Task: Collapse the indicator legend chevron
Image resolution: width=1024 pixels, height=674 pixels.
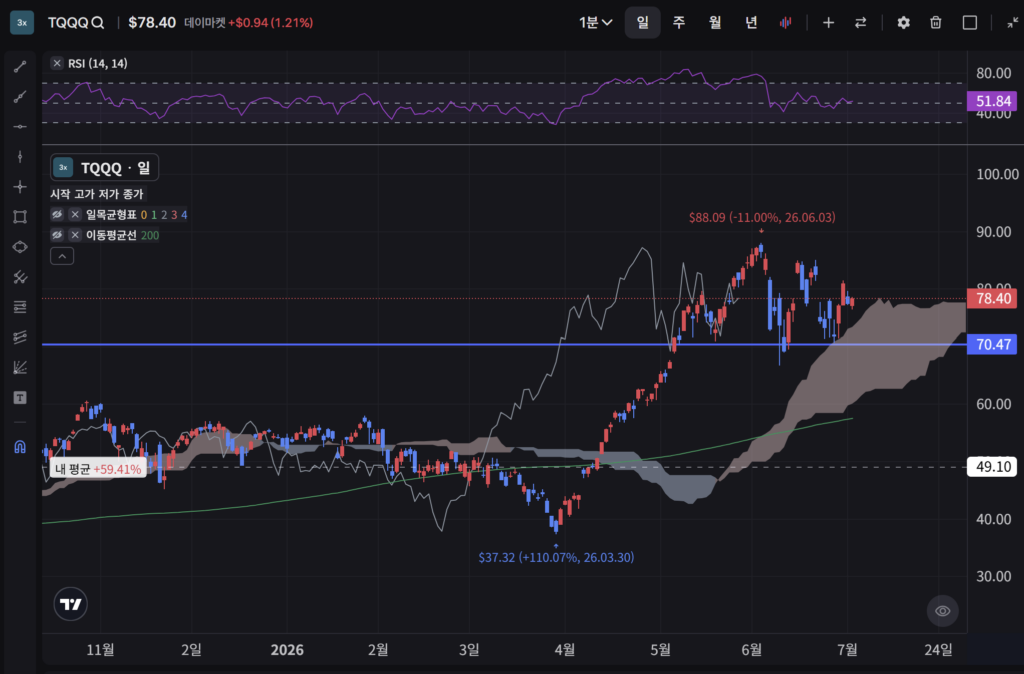Action: (x=62, y=257)
